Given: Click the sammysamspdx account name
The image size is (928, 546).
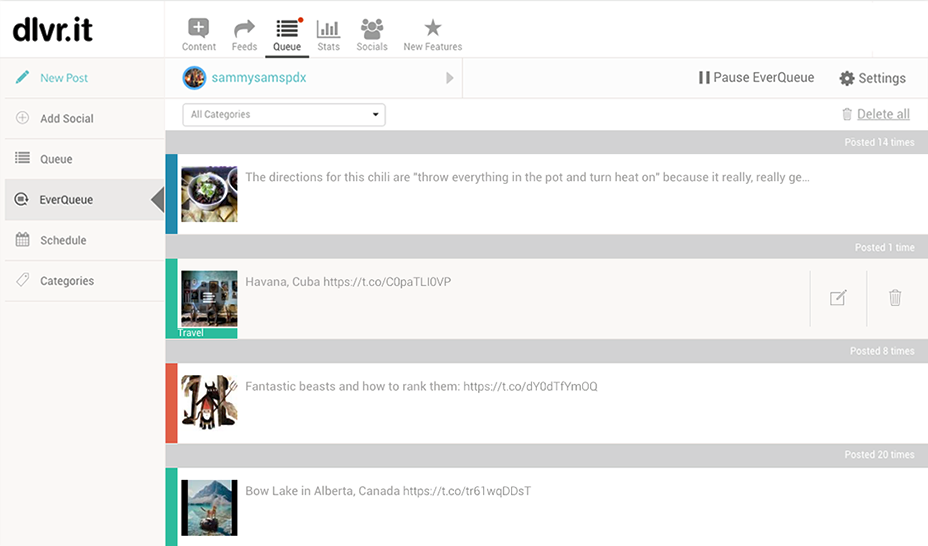Looking at the screenshot, I should (x=259, y=77).
